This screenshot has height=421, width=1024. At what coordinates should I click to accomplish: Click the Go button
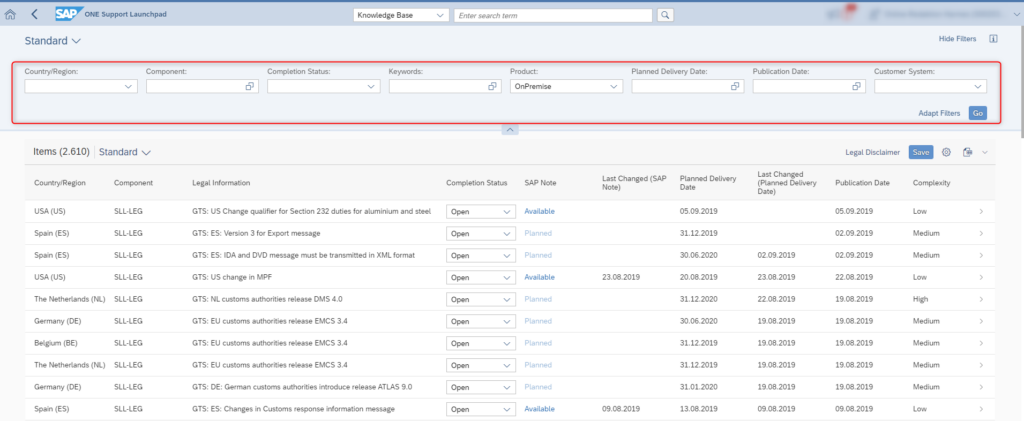point(978,113)
